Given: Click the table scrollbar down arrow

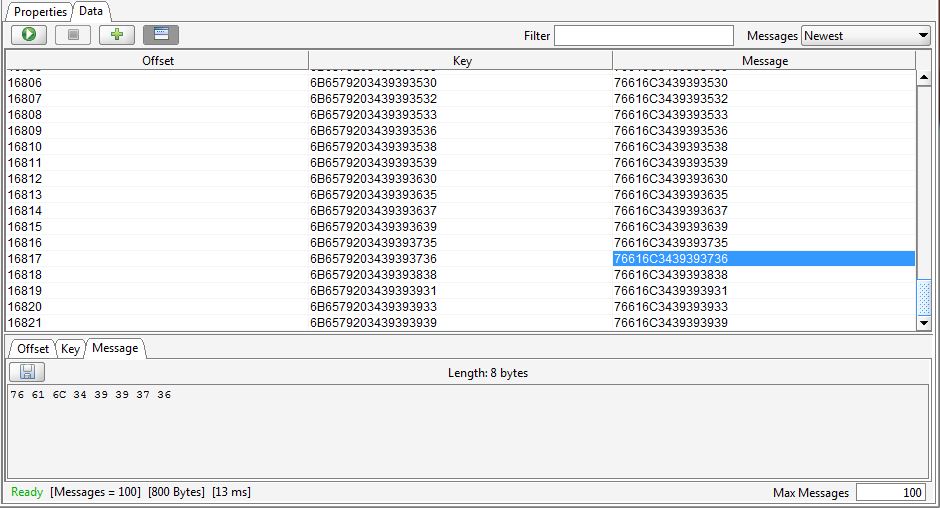Looking at the screenshot, I should pos(924,323).
